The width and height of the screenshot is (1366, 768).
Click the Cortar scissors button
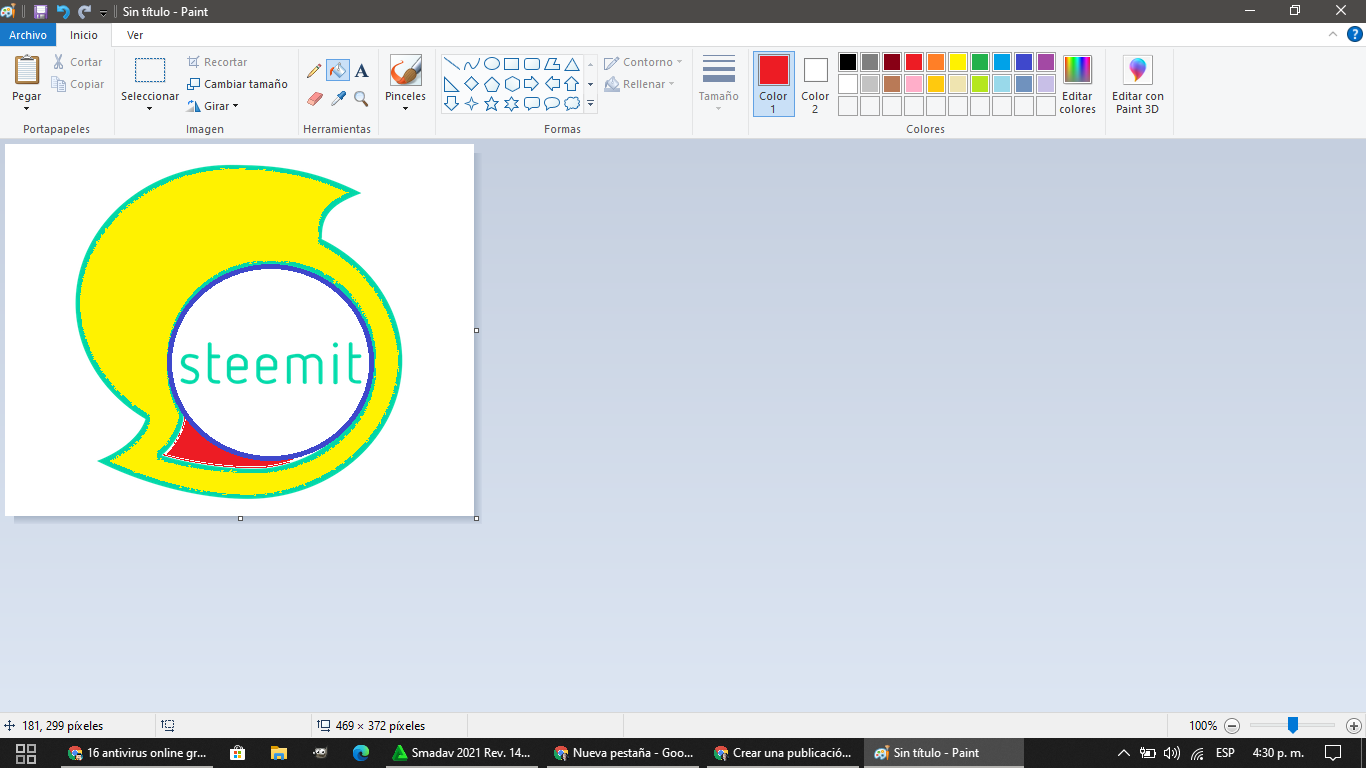(78, 62)
